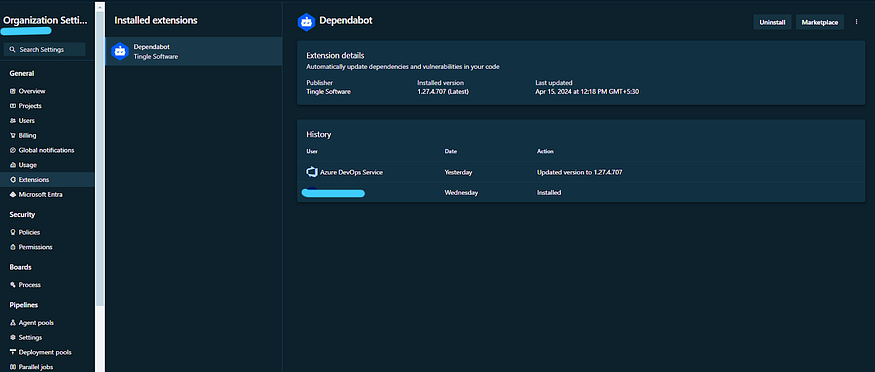Select Dependabot row in installed extensions

194,51
